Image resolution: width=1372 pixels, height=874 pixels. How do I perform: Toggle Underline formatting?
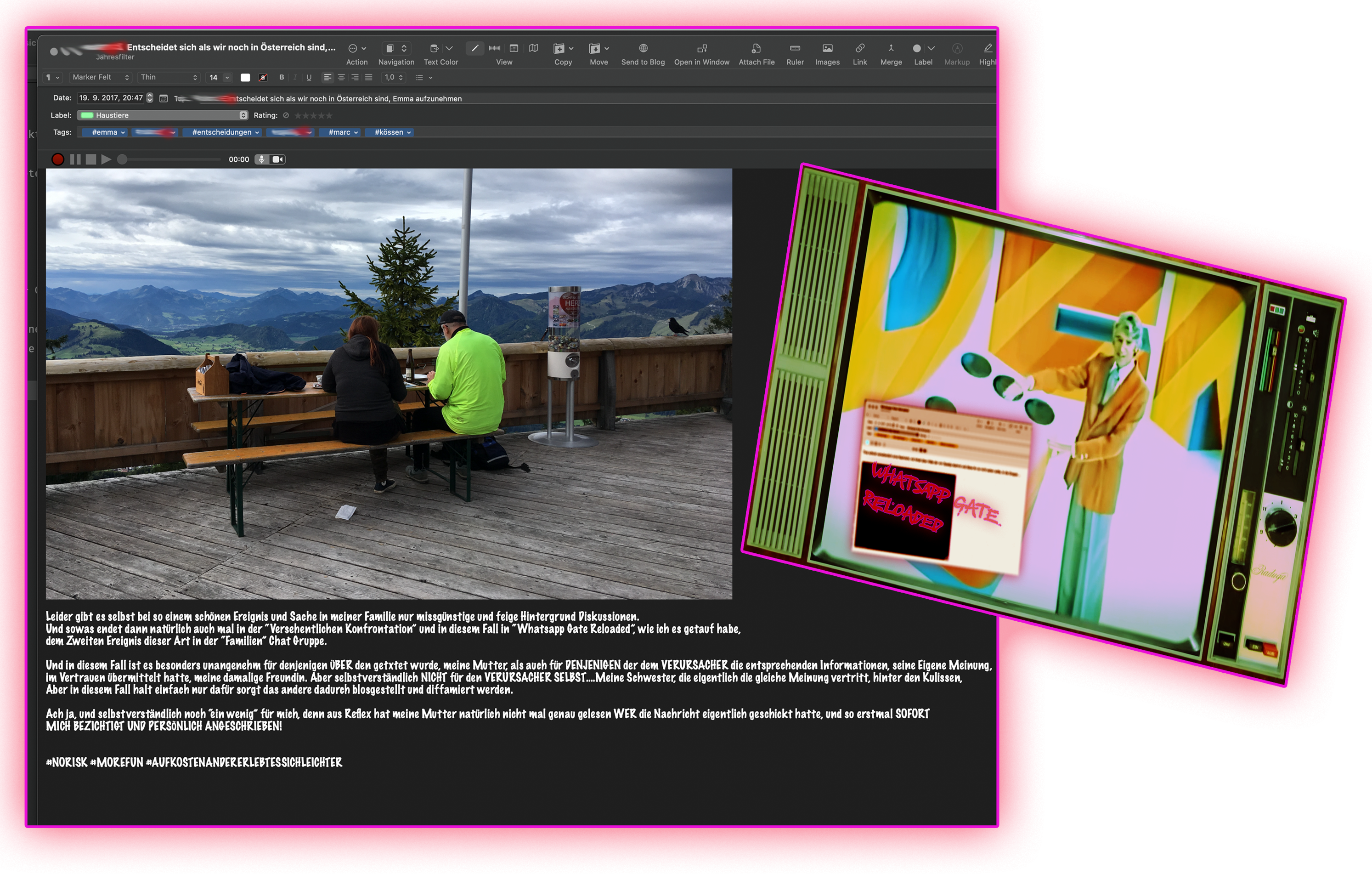click(x=309, y=78)
